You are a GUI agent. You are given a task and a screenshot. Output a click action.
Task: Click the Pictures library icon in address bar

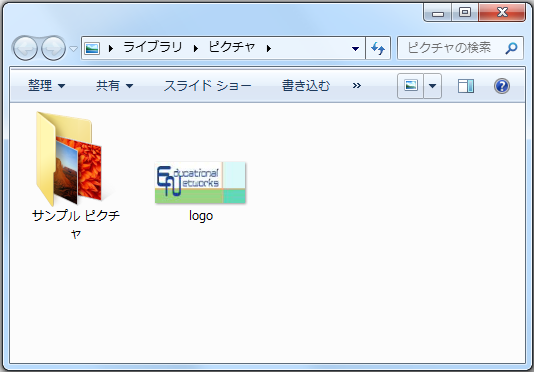92,48
